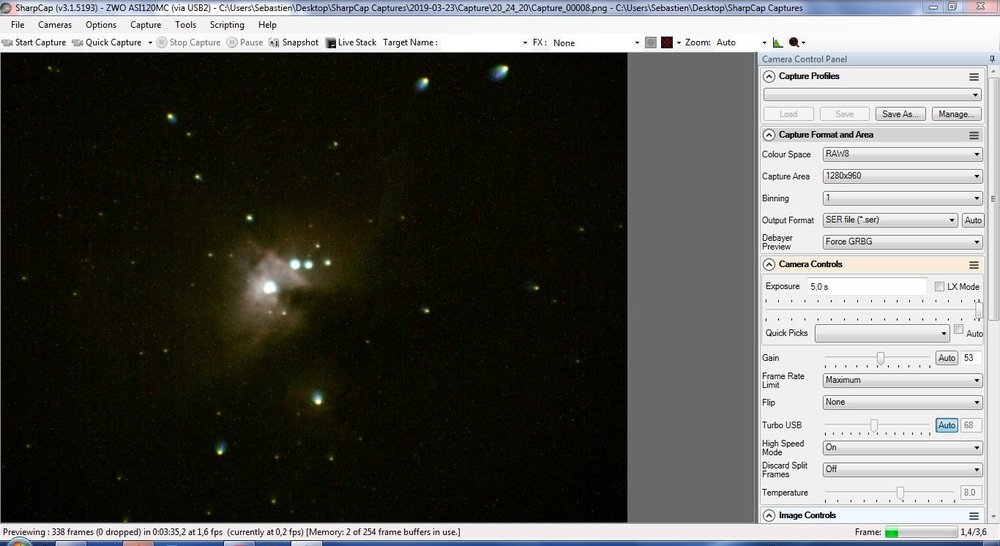Click the Load profile button
This screenshot has width=1000, height=546.
point(788,114)
